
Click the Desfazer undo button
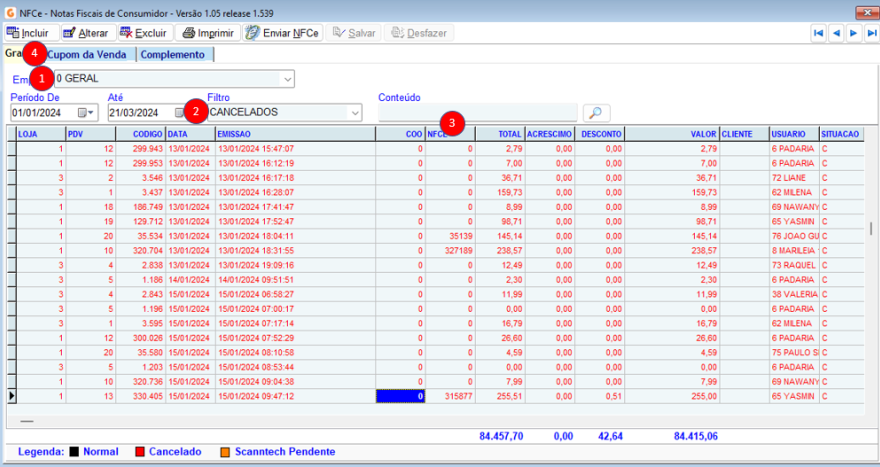pos(419,33)
